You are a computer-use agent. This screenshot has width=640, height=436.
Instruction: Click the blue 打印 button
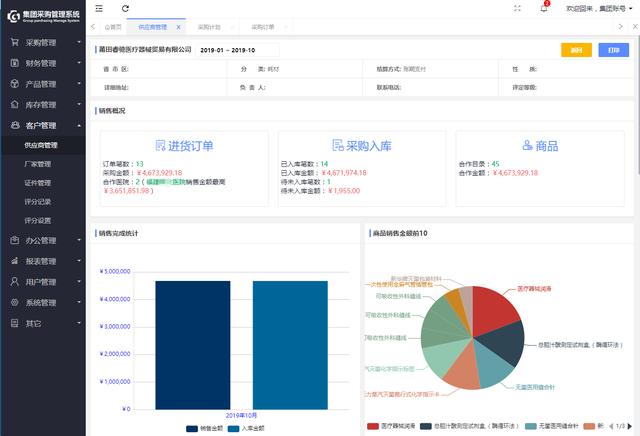click(x=612, y=50)
